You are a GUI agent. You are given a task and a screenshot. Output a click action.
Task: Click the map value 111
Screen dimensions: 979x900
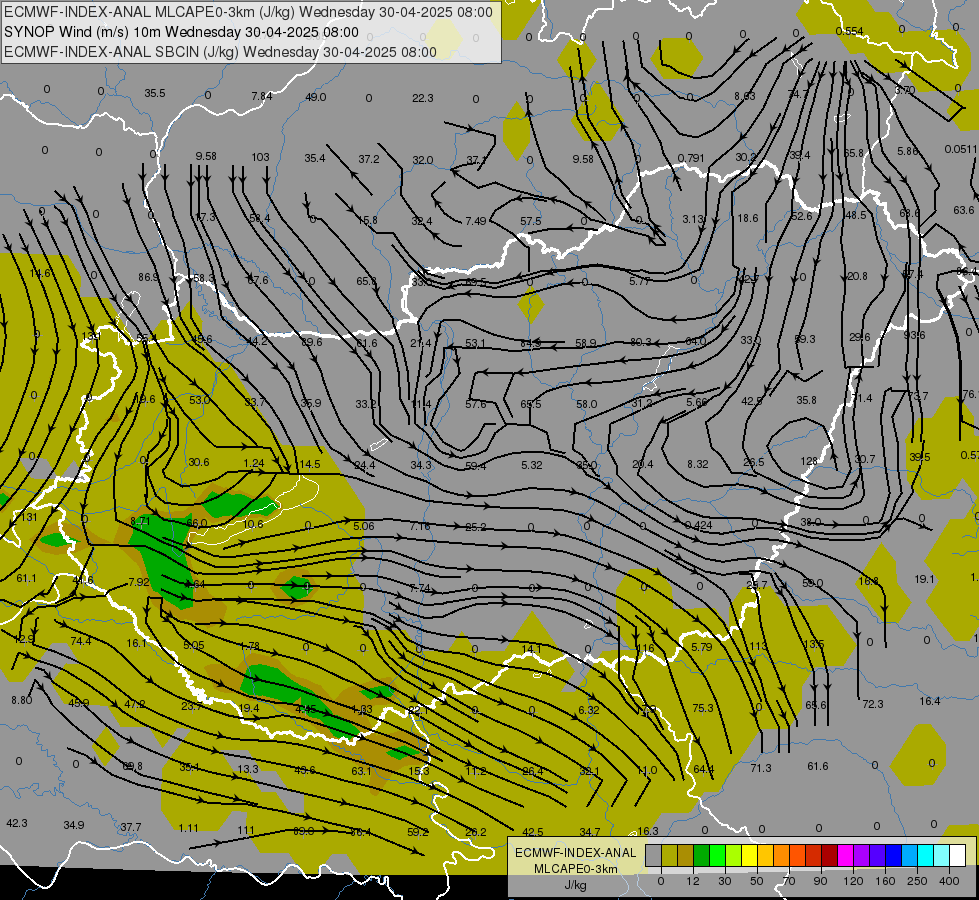tap(246, 830)
